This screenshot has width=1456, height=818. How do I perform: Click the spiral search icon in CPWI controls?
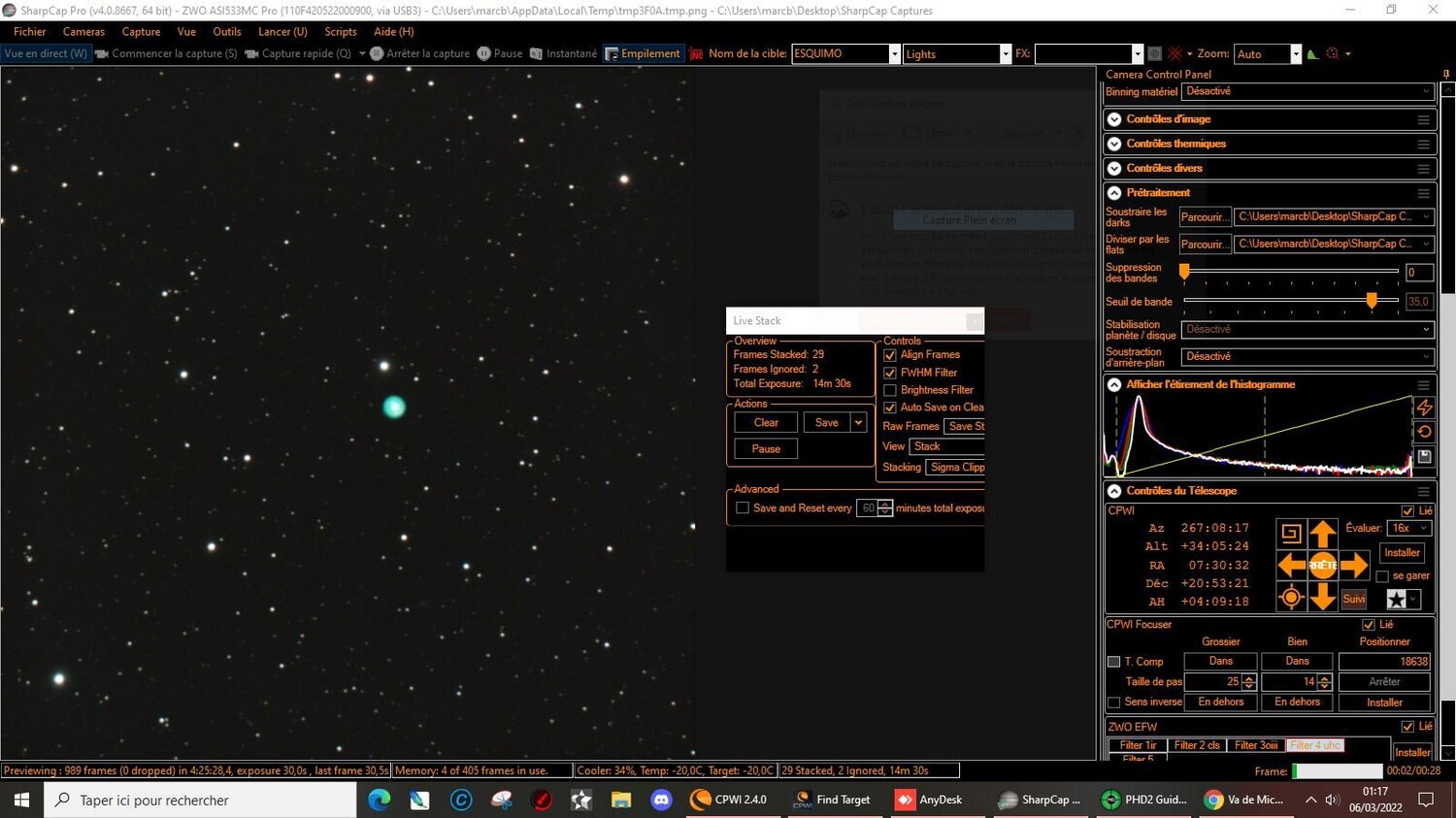point(1291,533)
